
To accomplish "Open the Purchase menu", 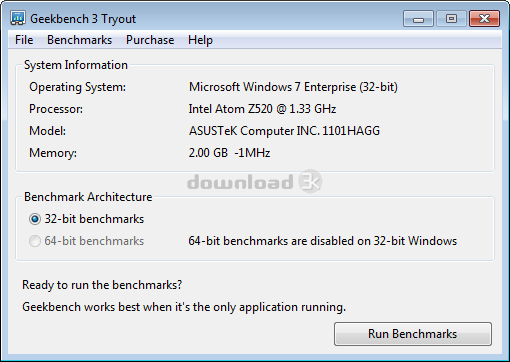I will point(150,40).
